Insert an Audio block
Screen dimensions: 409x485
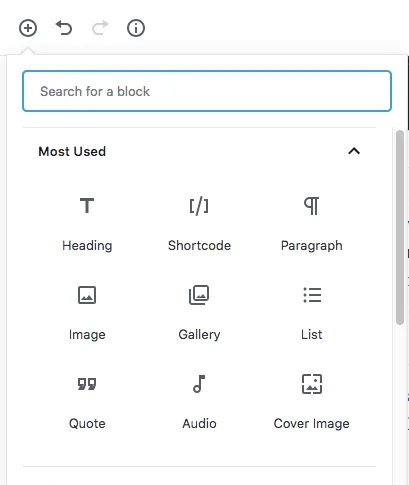point(199,402)
